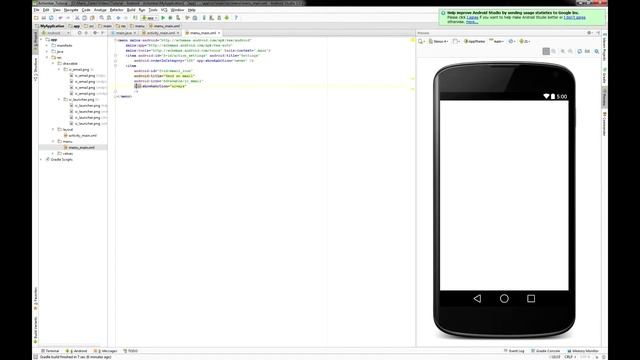The width and height of the screenshot is (640, 360).
Task: Tap the Back button on phone preview
Action: (x=477, y=299)
